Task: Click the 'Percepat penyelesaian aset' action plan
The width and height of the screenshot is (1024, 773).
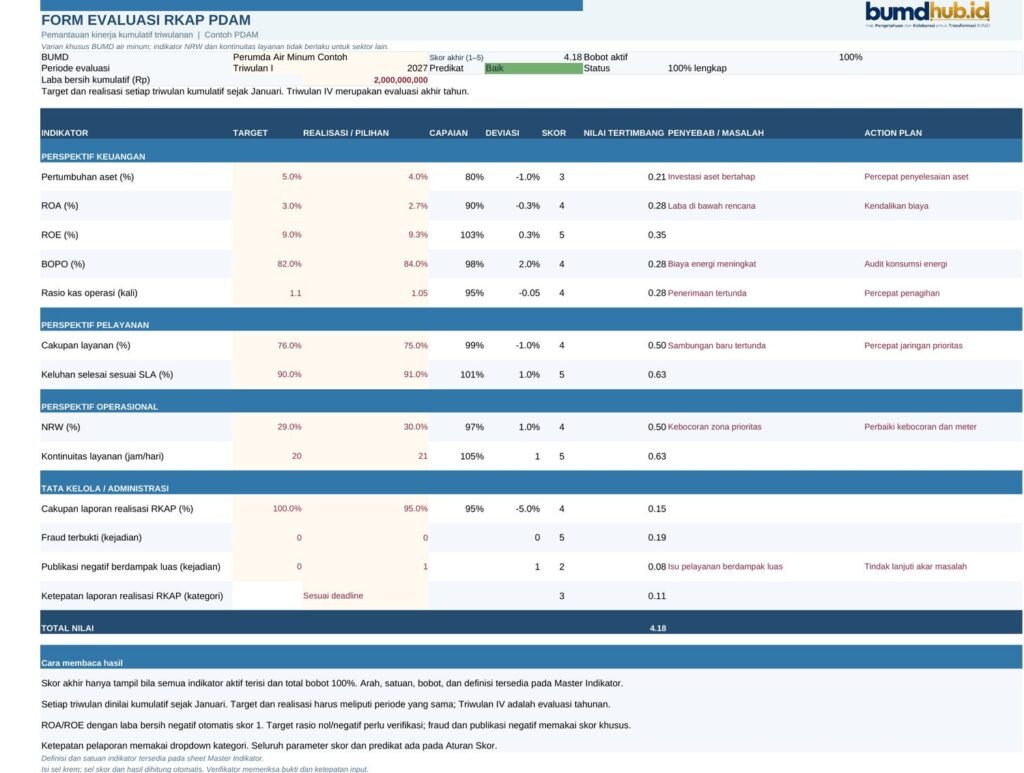Action: coord(916,176)
